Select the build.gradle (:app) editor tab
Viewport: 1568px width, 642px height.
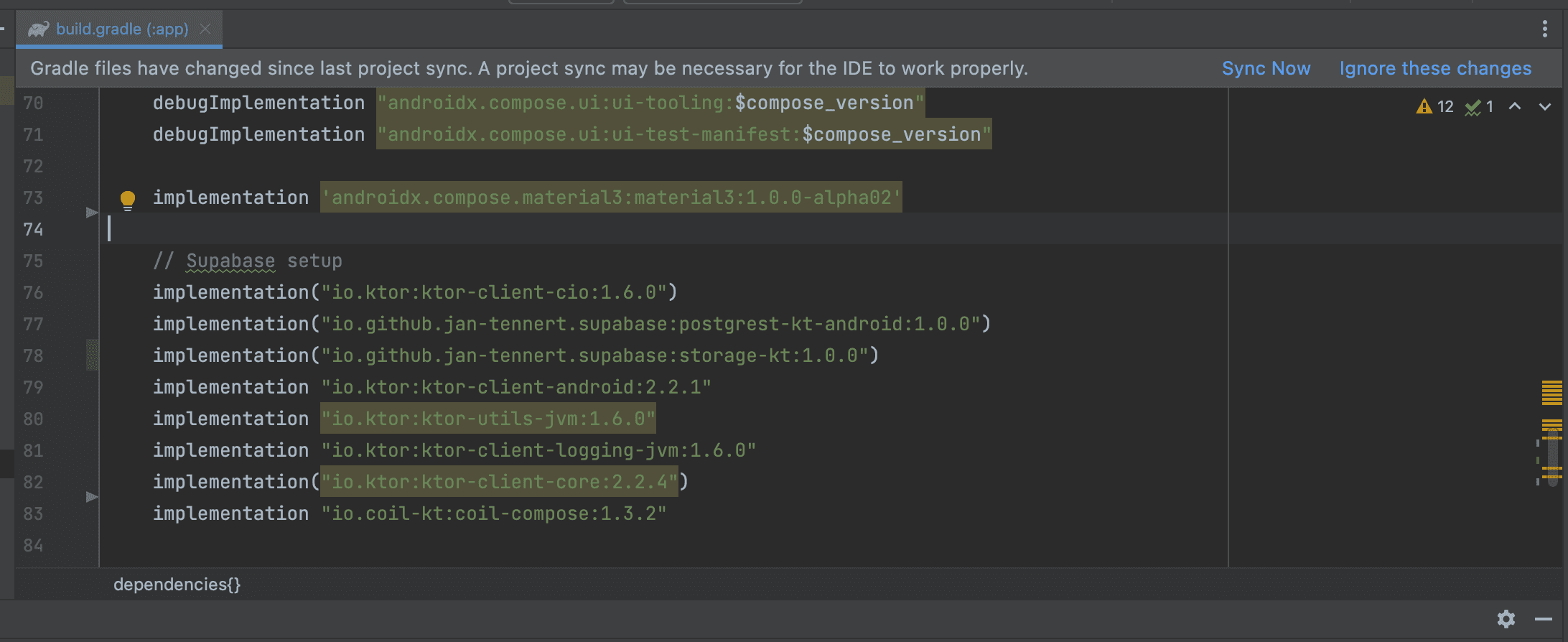(x=122, y=29)
